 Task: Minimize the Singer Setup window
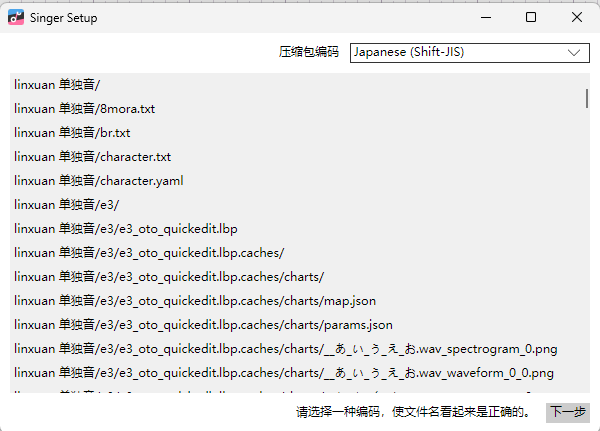click(486, 17)
